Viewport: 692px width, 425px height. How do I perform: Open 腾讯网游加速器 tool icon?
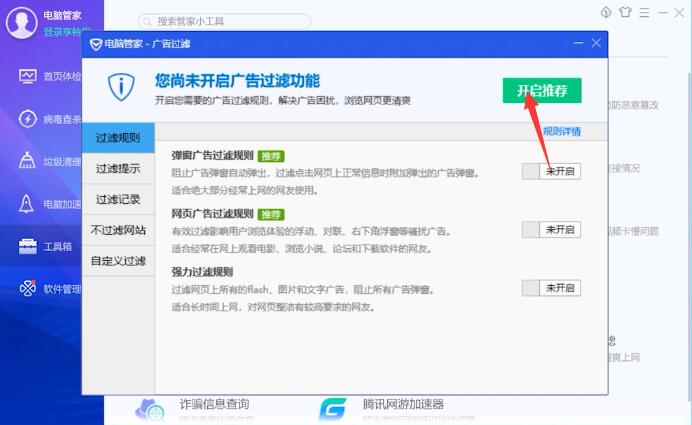point(333,409)
